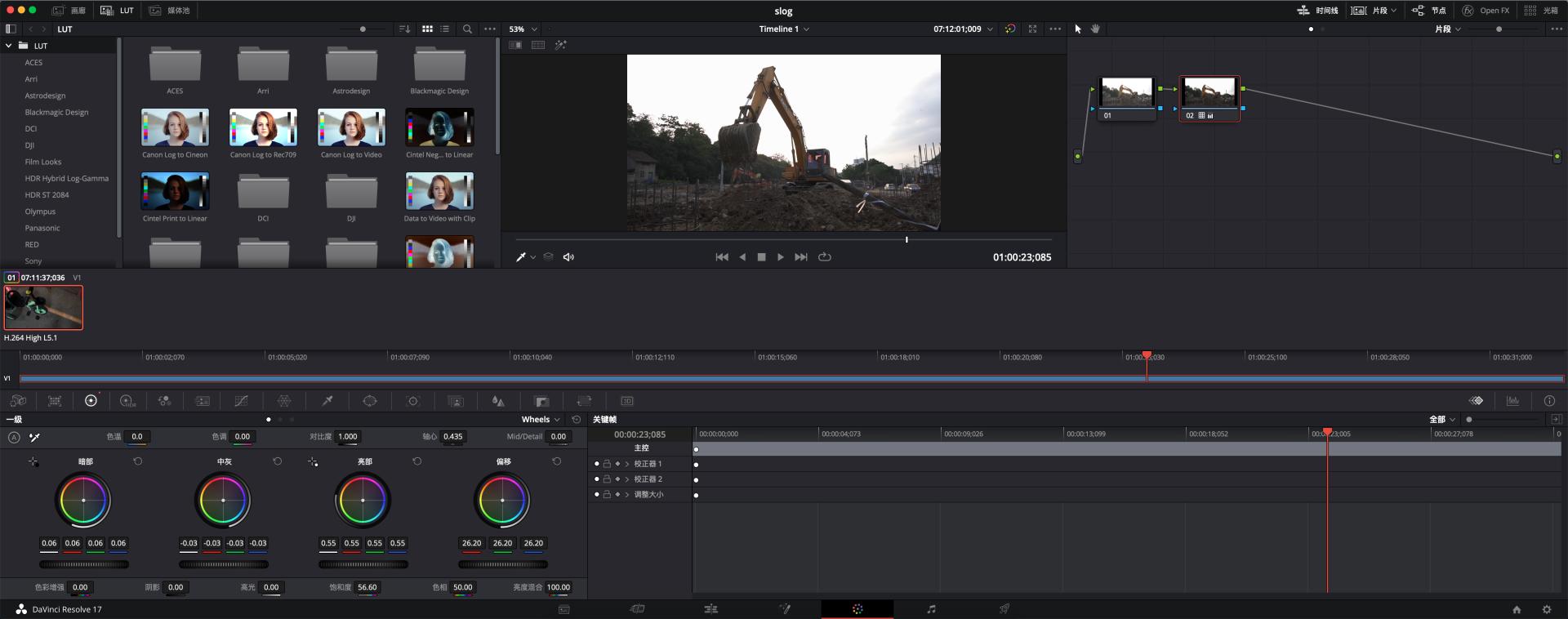Toggle lock on 校正器 1 keyframe track

[x=607, y=464]
